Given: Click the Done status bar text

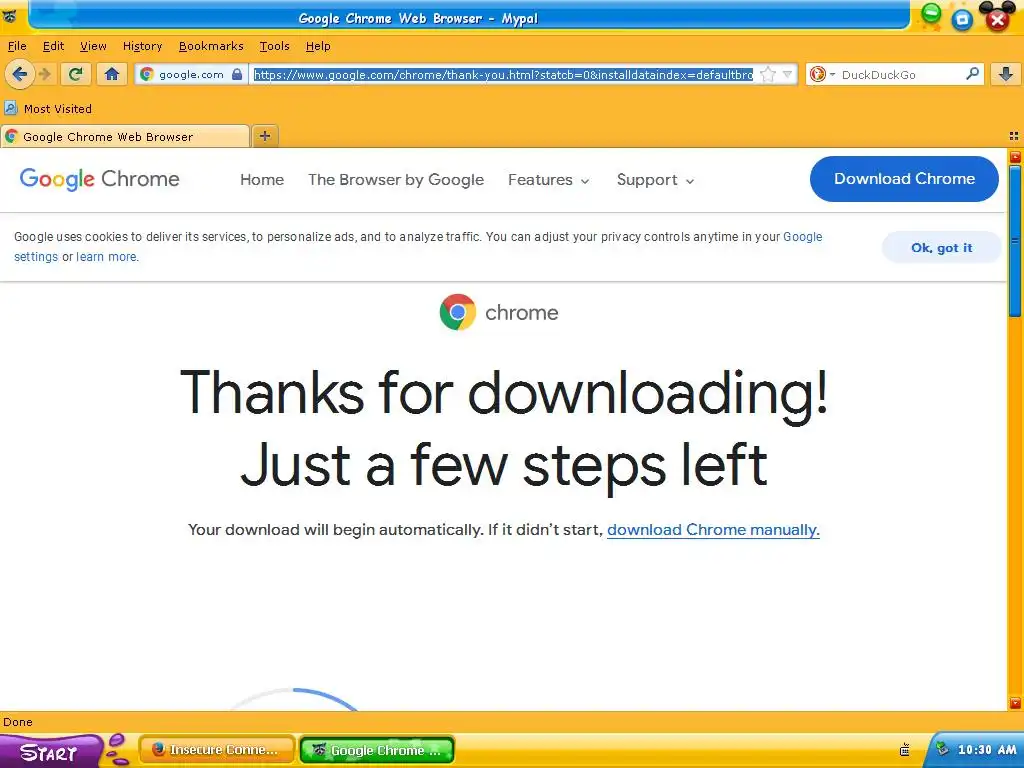Looking at the screenshot, I should coord(18,722).
